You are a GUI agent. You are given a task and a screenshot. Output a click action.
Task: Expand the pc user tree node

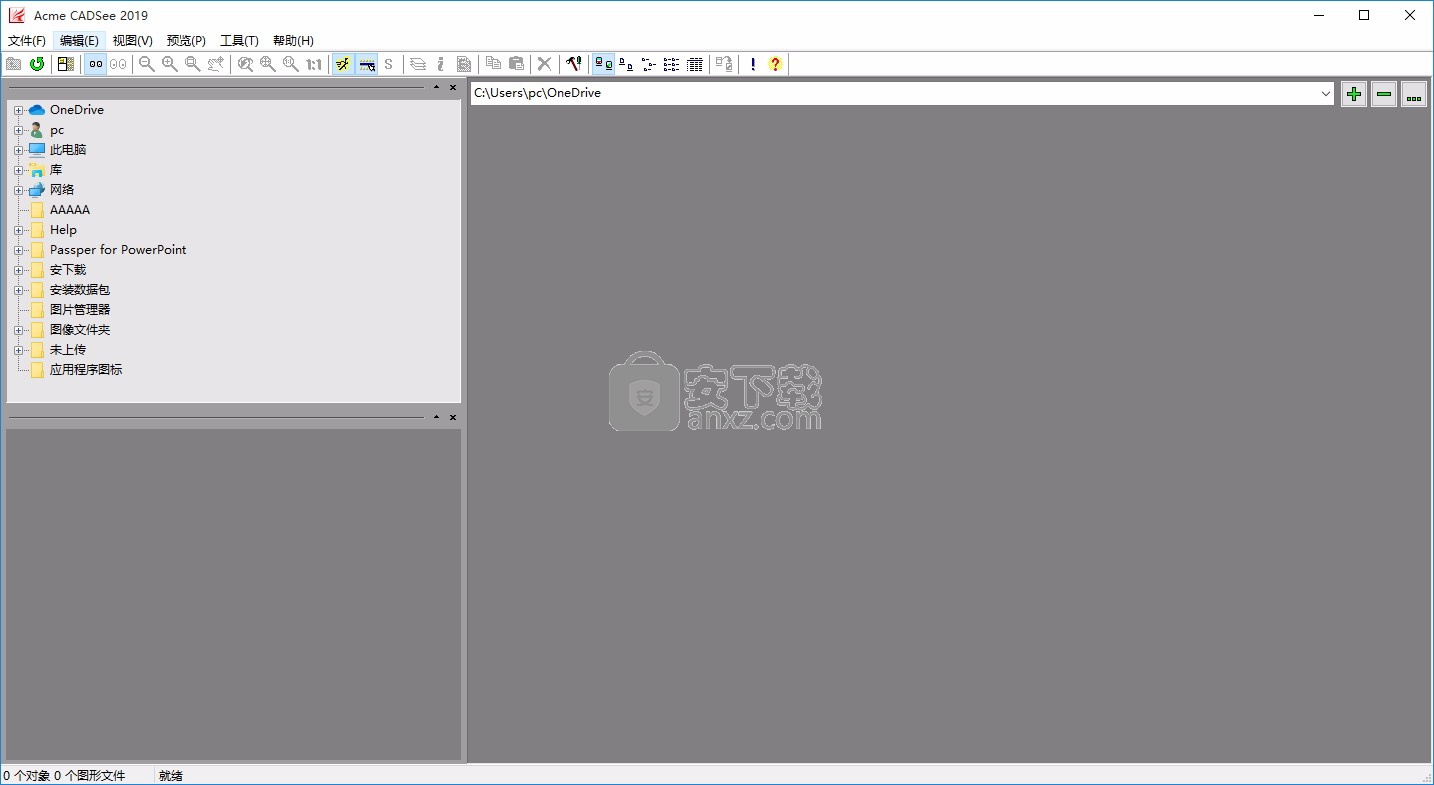[18, 130]
